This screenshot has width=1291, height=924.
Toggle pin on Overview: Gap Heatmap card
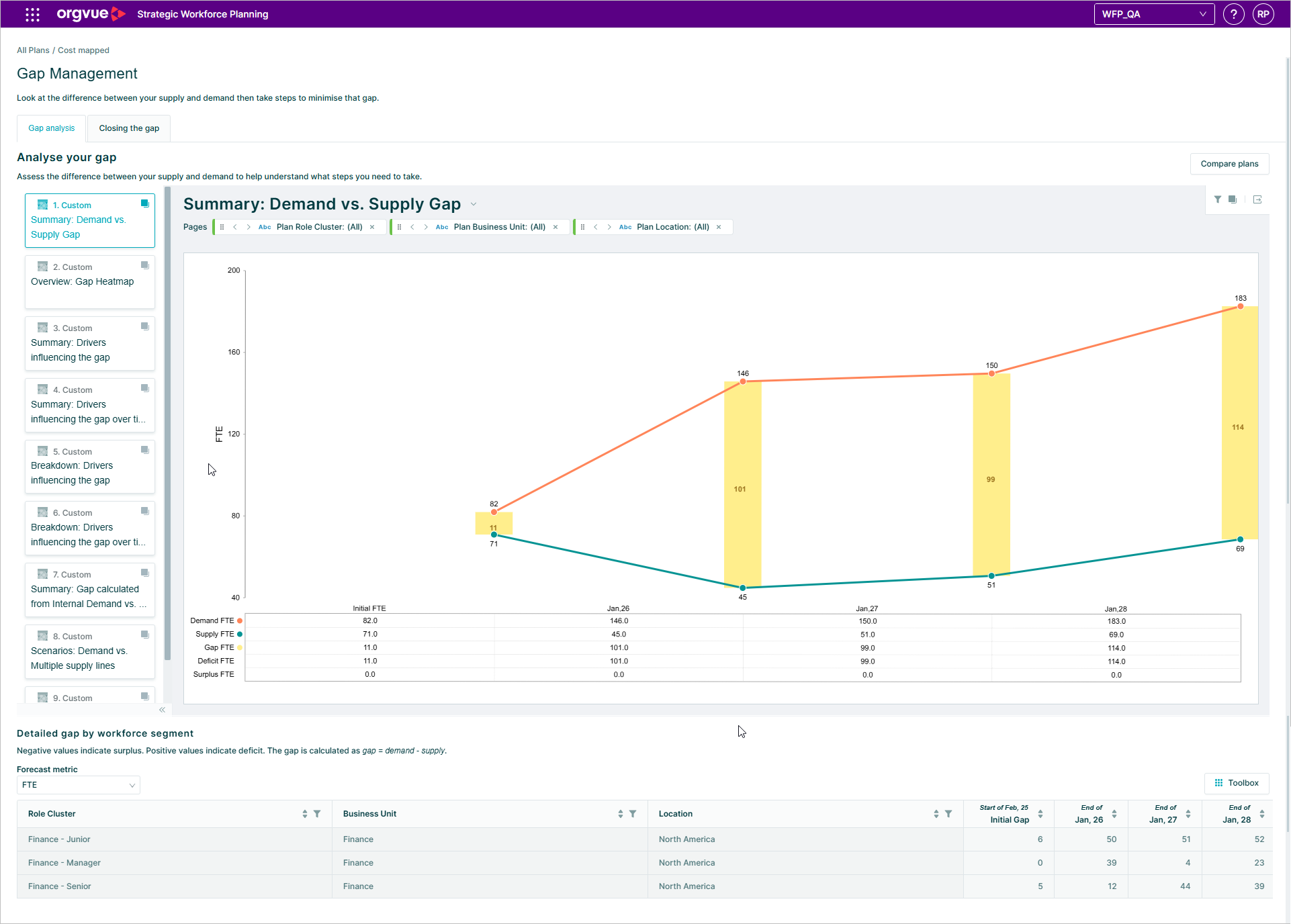pos(144,265)
